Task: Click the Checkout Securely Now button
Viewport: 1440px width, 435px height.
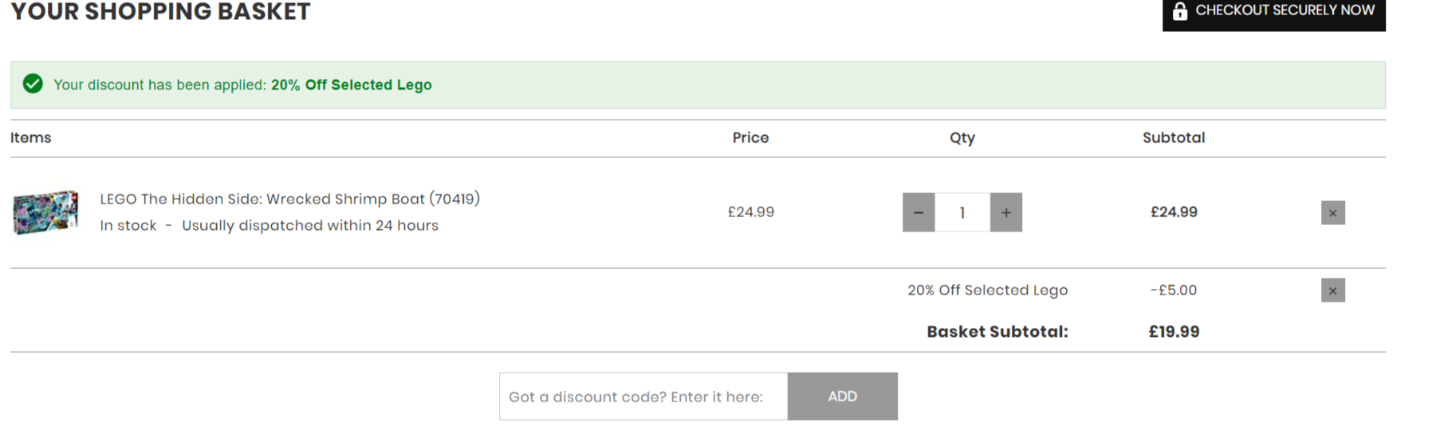Action: click(1273, 12)
